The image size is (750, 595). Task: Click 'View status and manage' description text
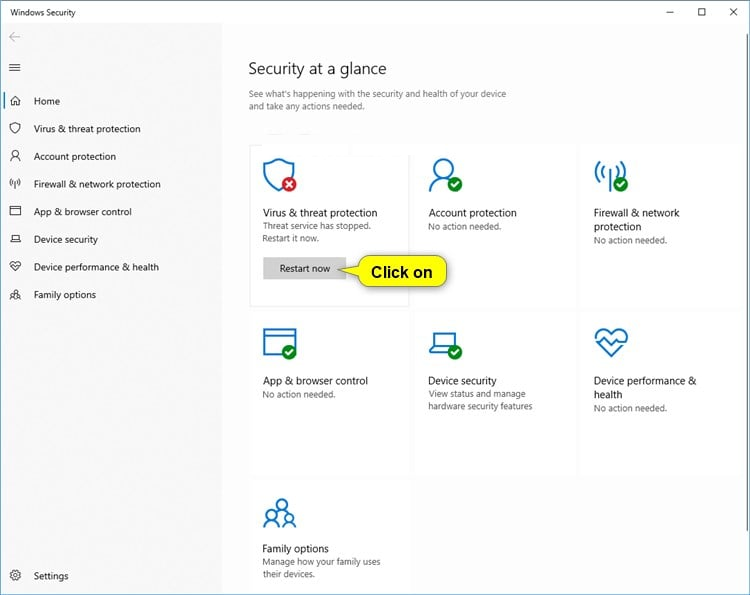477,394
